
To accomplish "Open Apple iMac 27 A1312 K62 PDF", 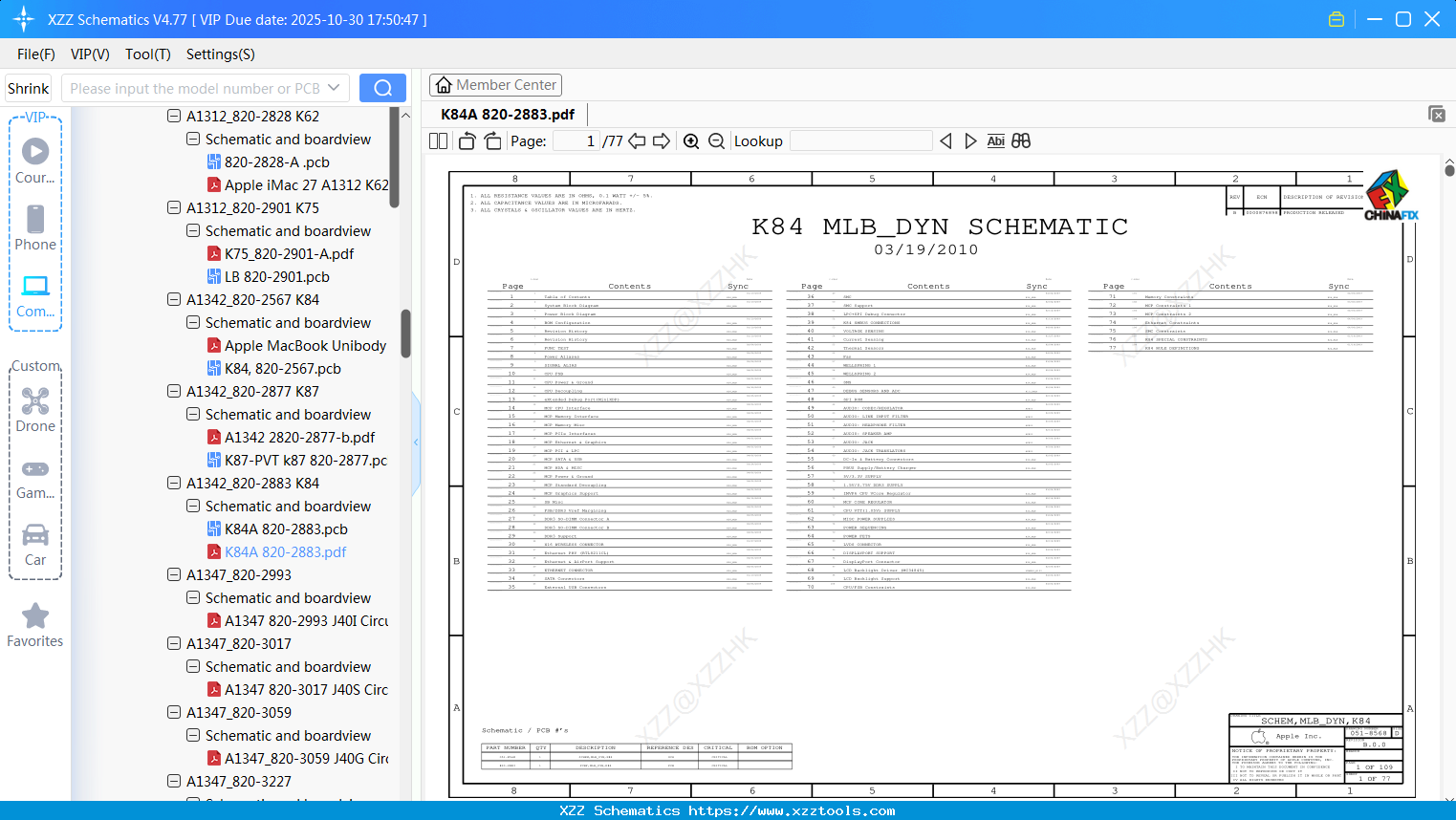I will pos(297,185).
